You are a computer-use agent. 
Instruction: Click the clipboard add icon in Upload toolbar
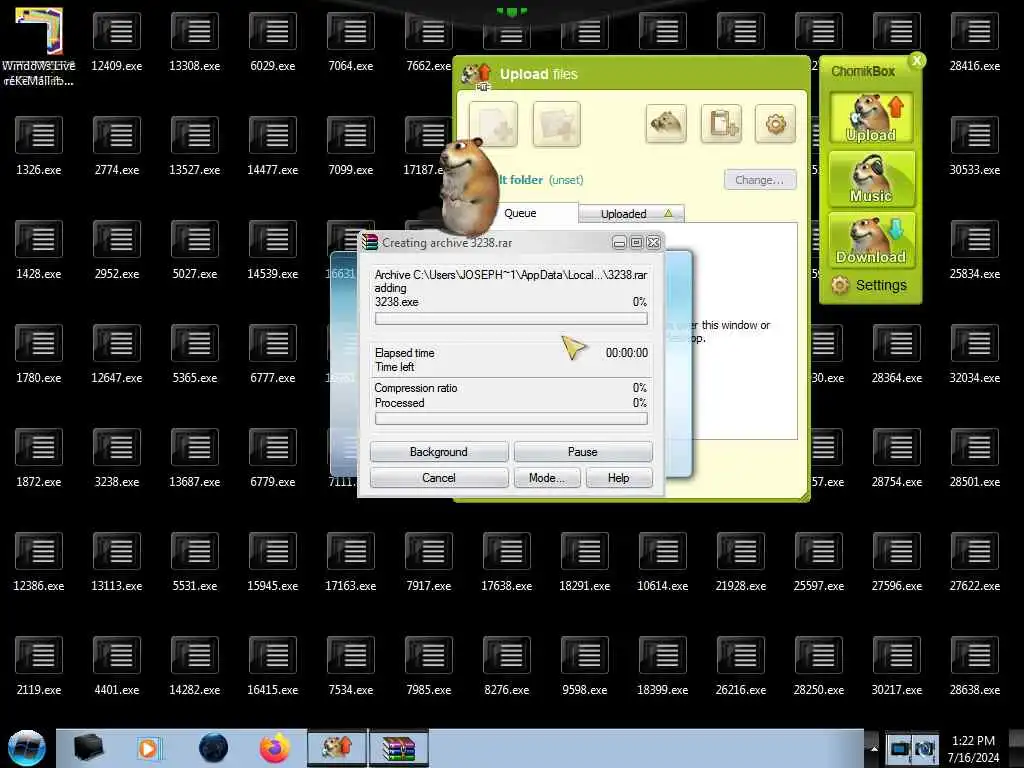[x=721, y=123]
